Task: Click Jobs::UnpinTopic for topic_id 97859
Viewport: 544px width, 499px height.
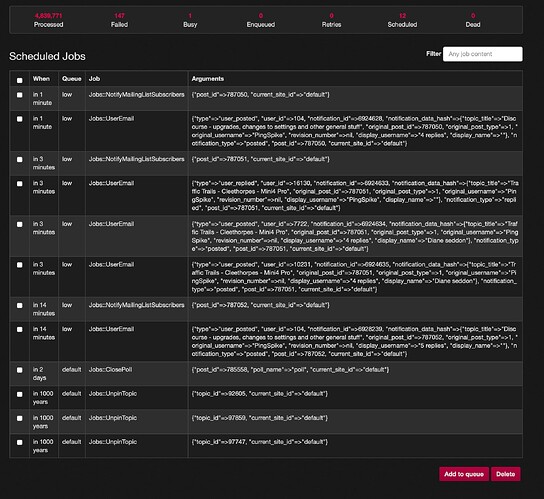Action: [x=113, y=418]
